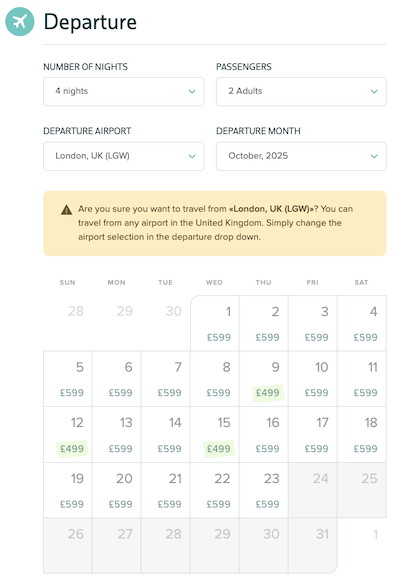Click the Departure section heading
The image size is (397, 587).
(x=90, y=22)
